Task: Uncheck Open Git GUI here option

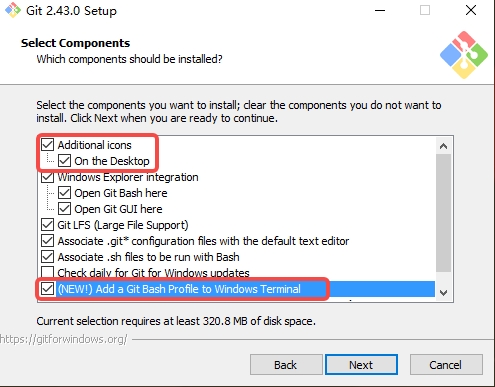Action: (64, 209)
